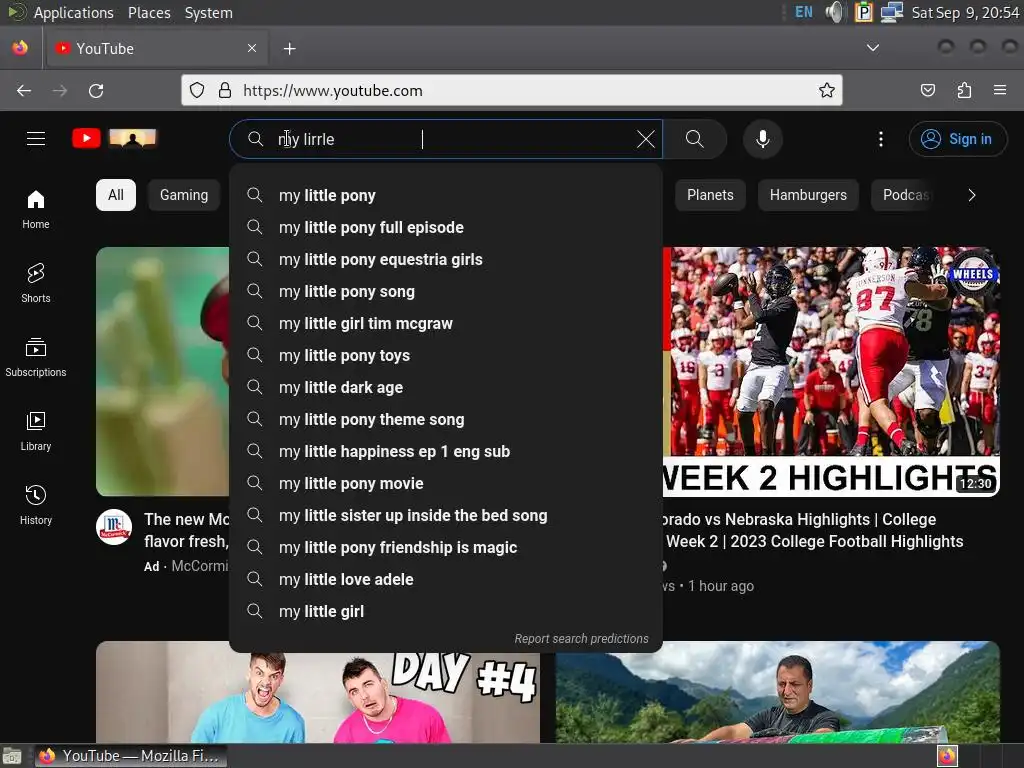
Task: Start voice search with the microphone
Action: 763,139
